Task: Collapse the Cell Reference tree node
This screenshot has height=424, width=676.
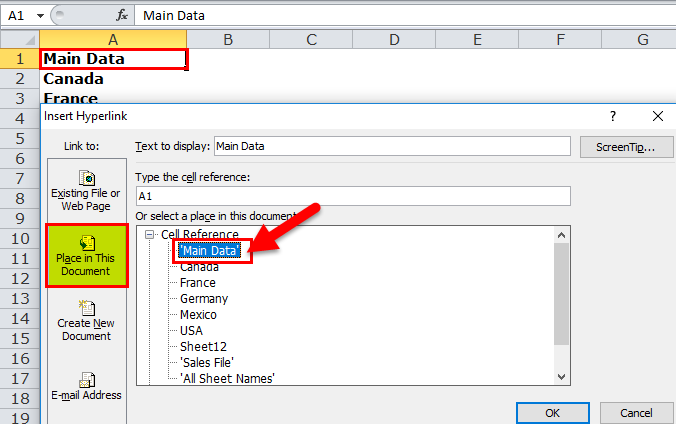Action: (152, 234)
